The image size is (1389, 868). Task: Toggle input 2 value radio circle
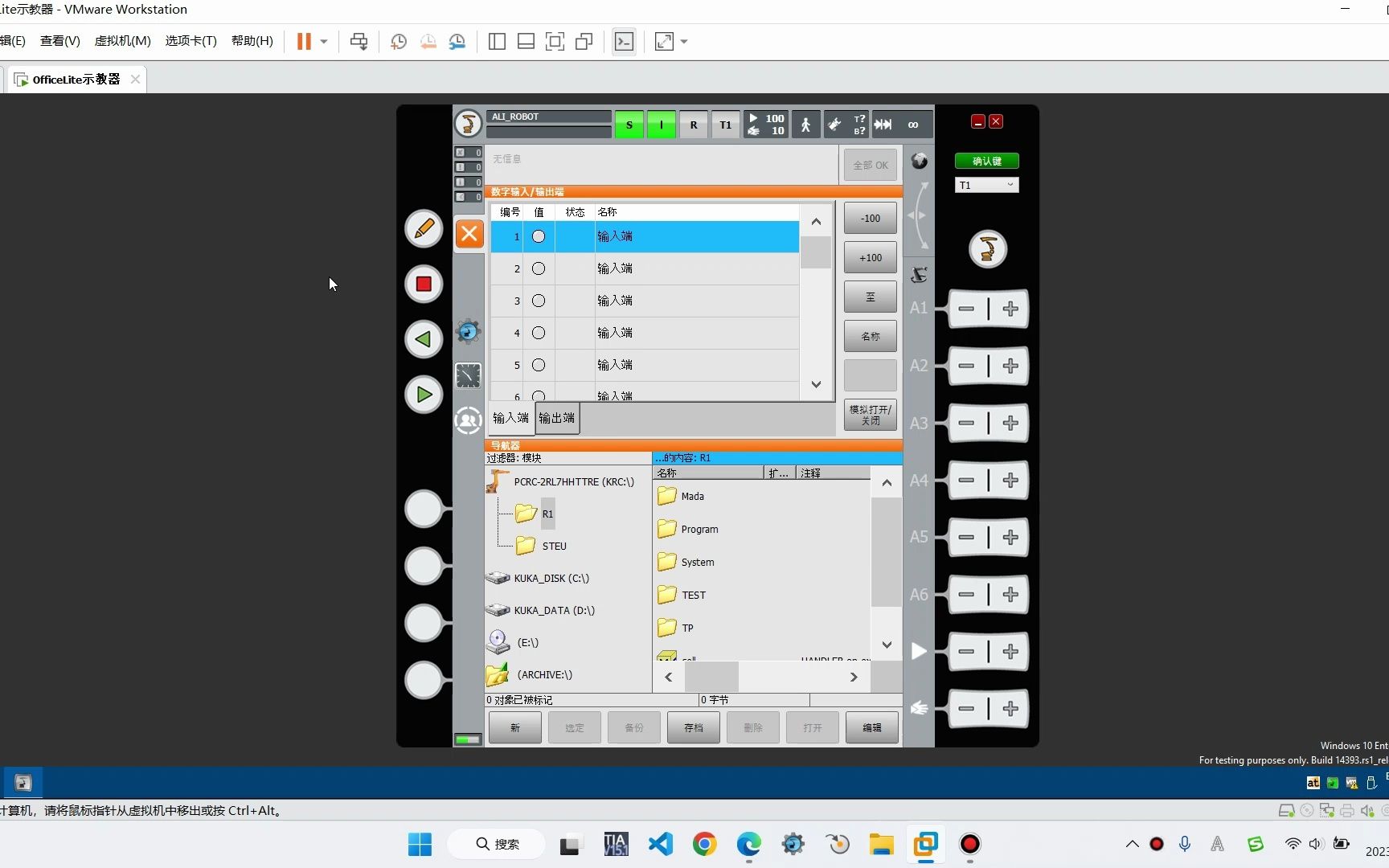pos(539,268)
